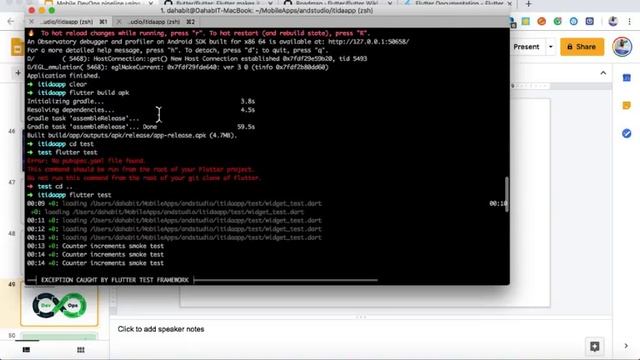Click the Observatory URL http://127.0.0.1:50658/
The height and width of the screenshot is (360, 640).
(x=369, y=42)
